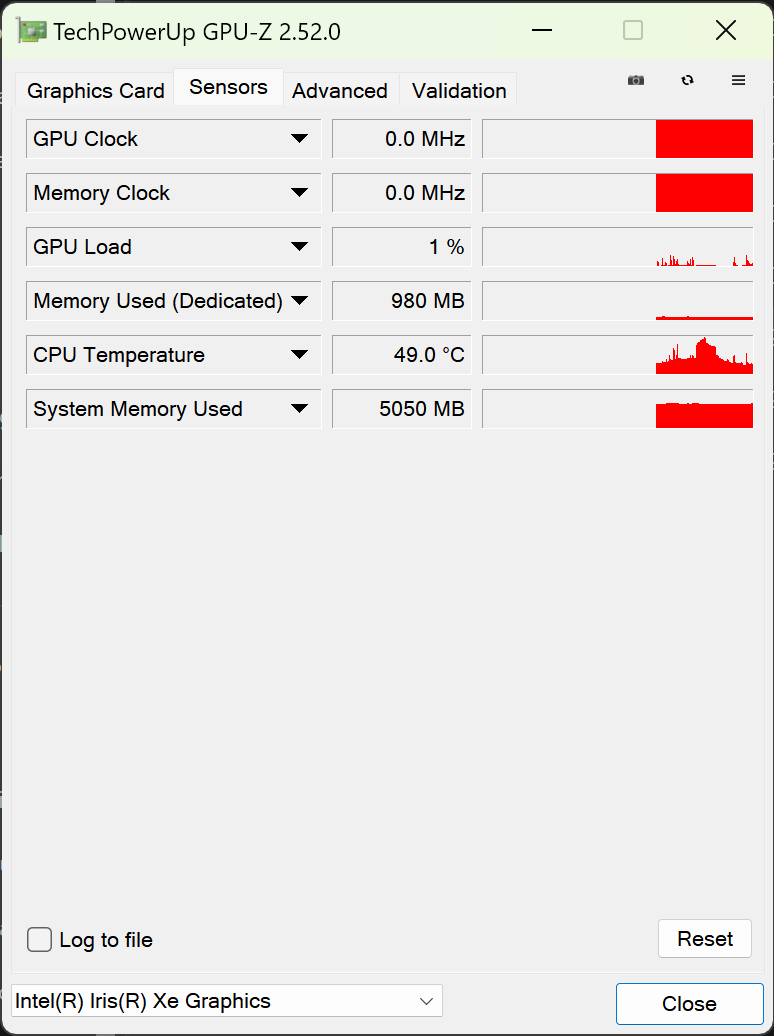Click the GPU Load history graph
774x1036 pixels.
coord(617,247)
